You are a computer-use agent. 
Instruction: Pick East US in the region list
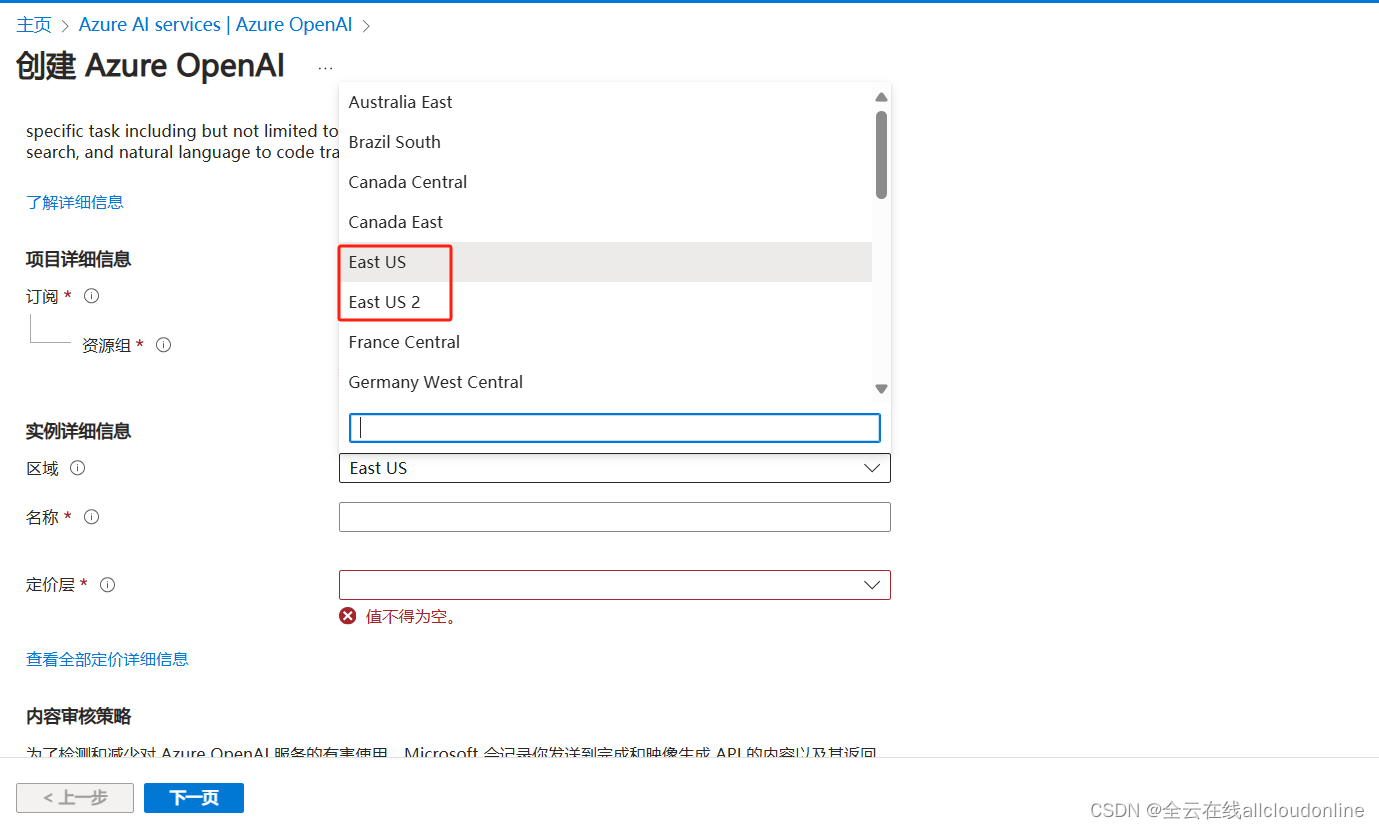click(606, 262)
